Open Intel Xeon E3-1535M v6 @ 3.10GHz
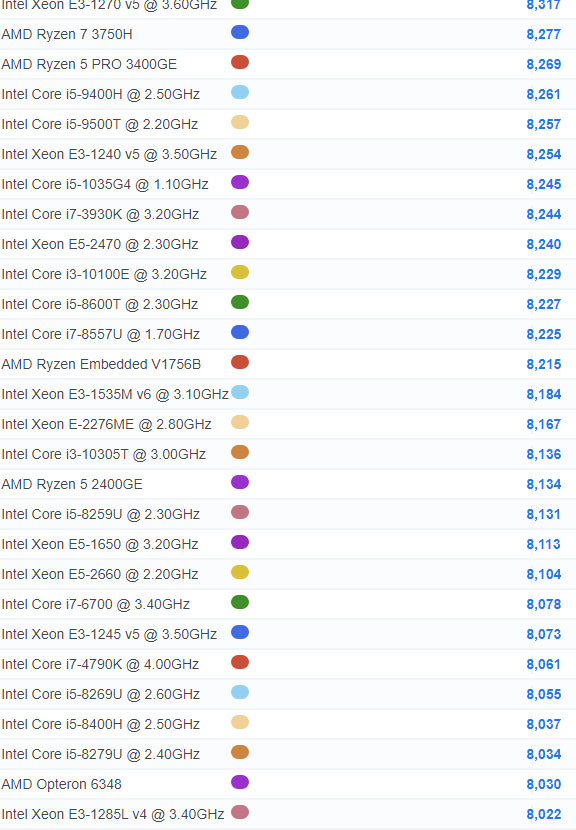The width and height of the screenshot is (576, 830). pyautogui.click(x=115, y=394)
